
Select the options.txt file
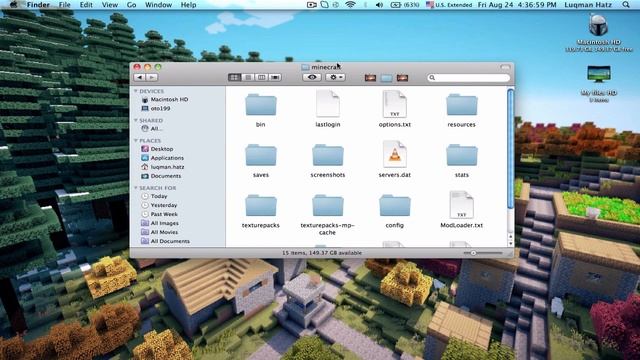coord(395,109)
